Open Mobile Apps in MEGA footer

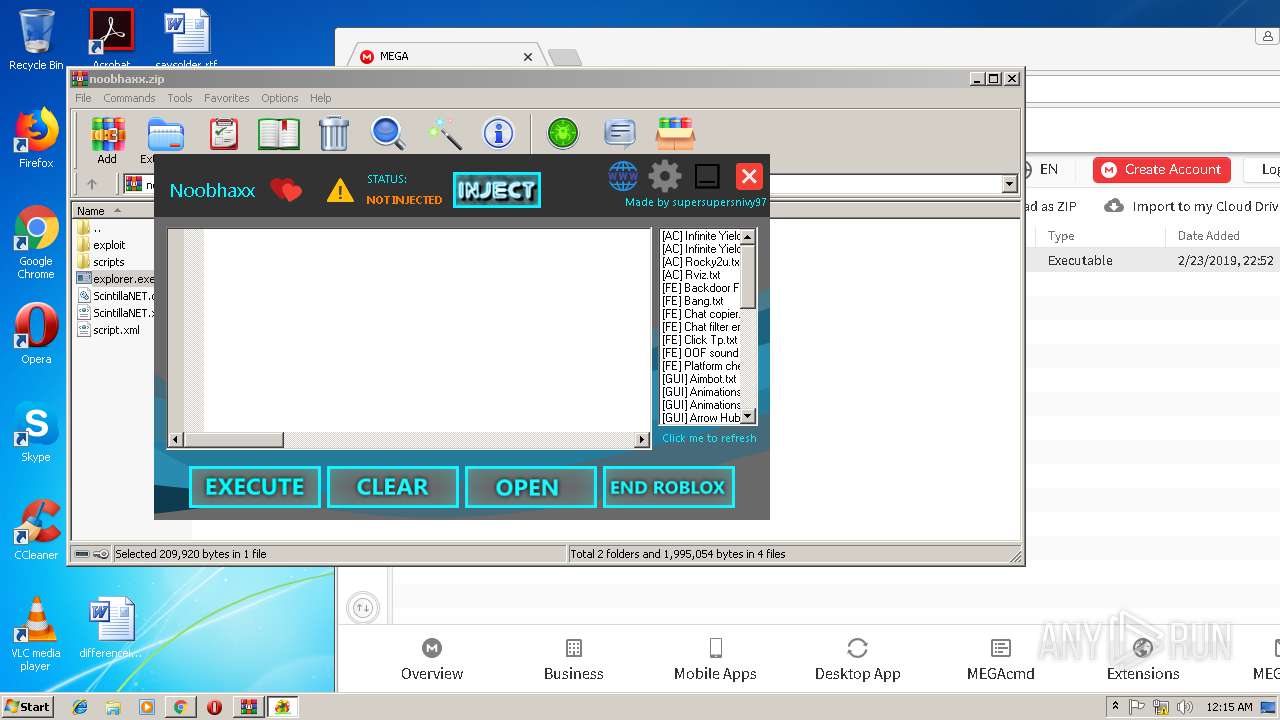point(715,661)
